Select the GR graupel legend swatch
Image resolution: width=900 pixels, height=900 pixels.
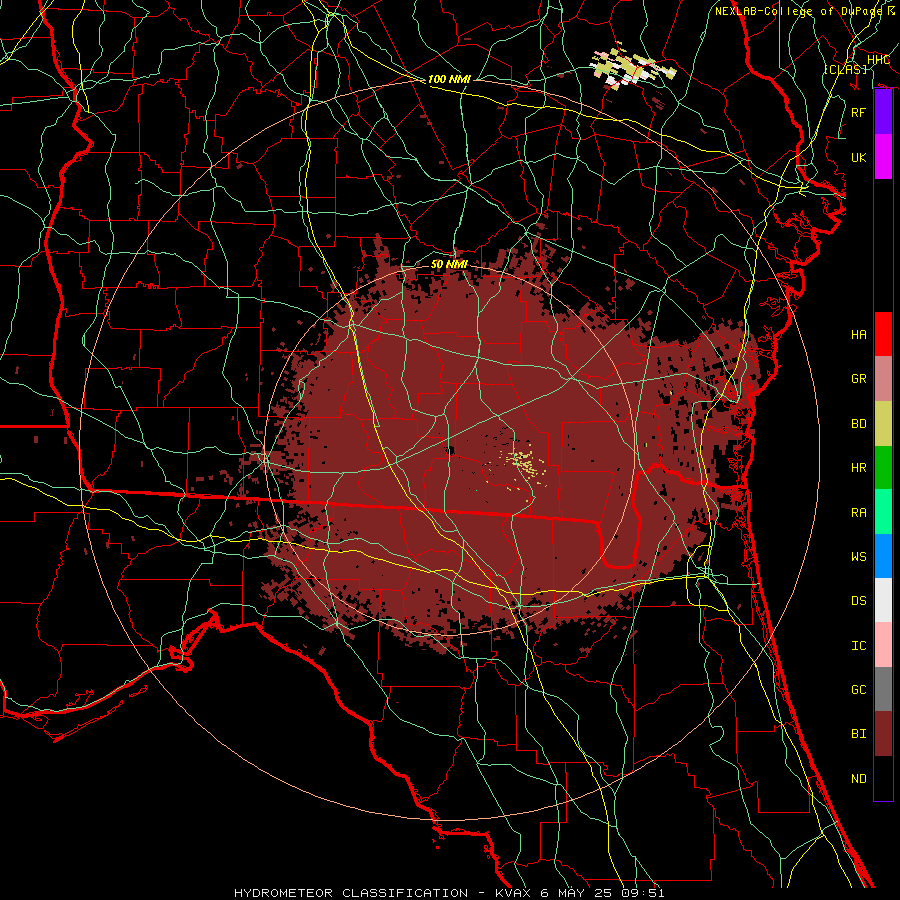[x=883, y=378]
